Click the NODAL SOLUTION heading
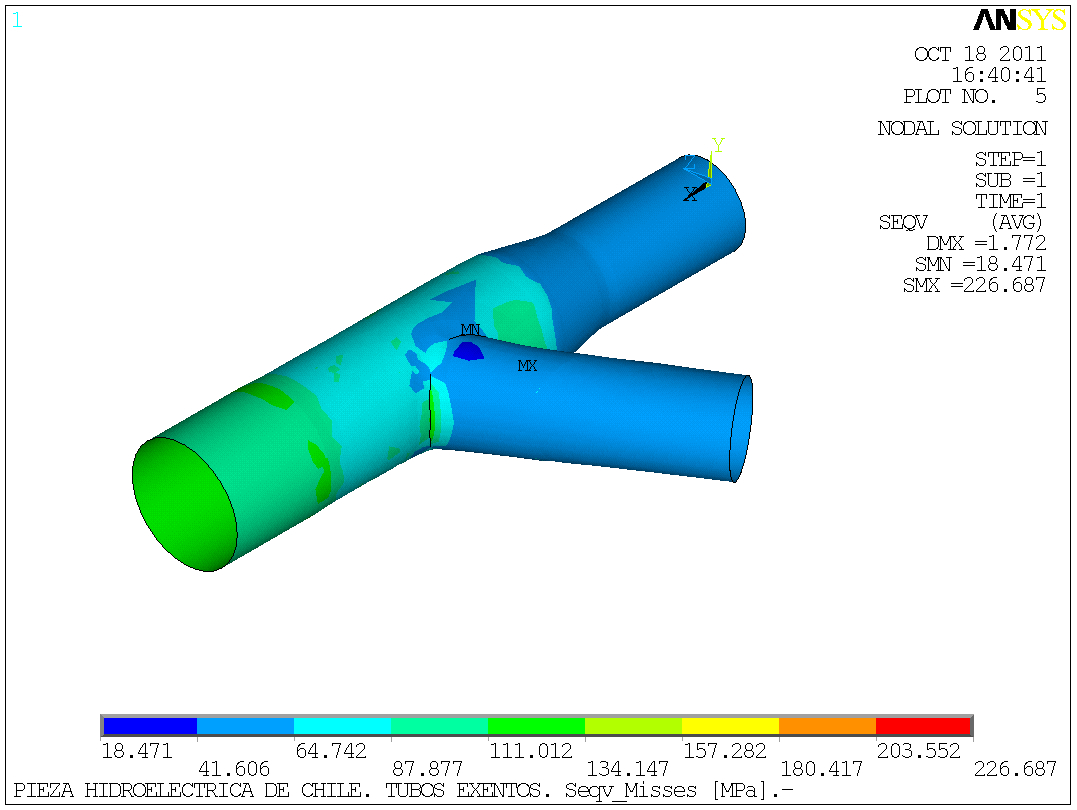This screenshot has width=1077, height=810. [x=962, y=128]
